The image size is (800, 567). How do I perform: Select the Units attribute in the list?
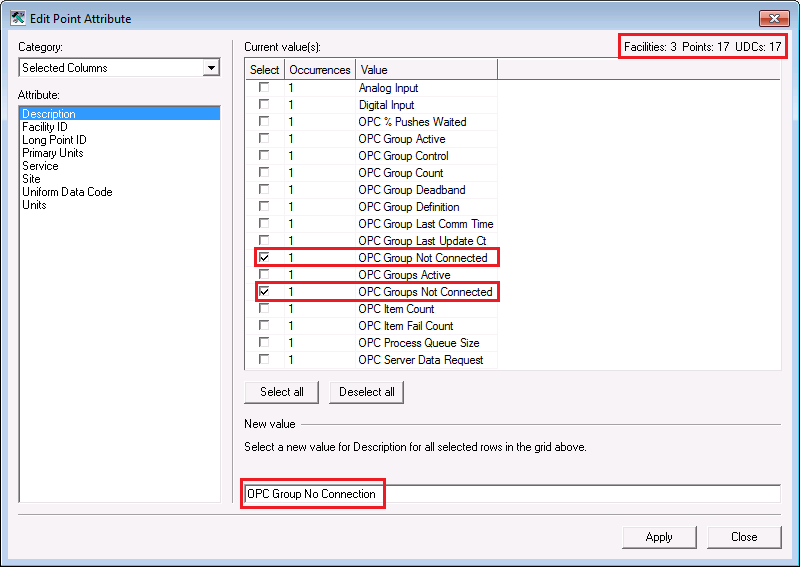[34, 205]
